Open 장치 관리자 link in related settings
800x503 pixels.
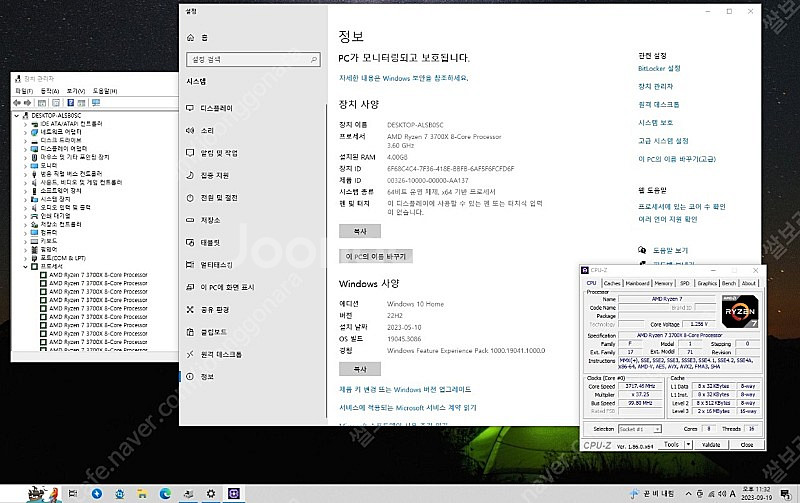[656, 87]
